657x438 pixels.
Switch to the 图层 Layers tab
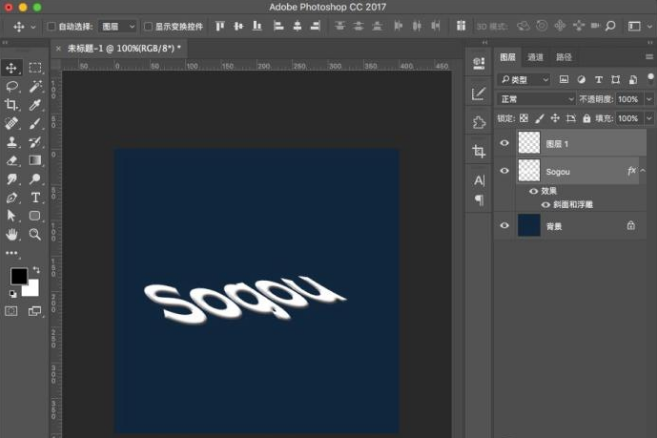507,57
